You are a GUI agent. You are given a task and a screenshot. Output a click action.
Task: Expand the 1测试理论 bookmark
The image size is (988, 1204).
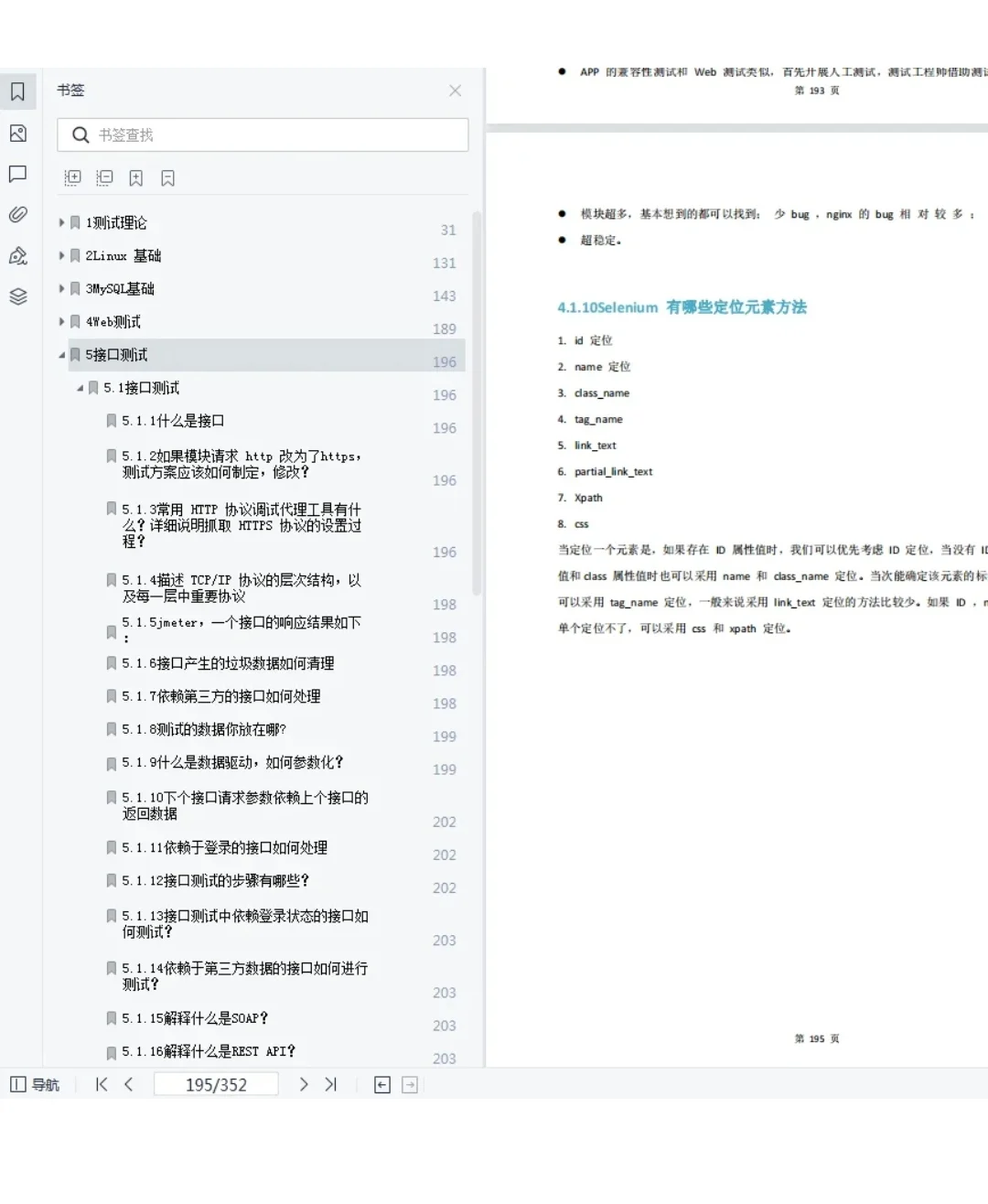[60, 222]
